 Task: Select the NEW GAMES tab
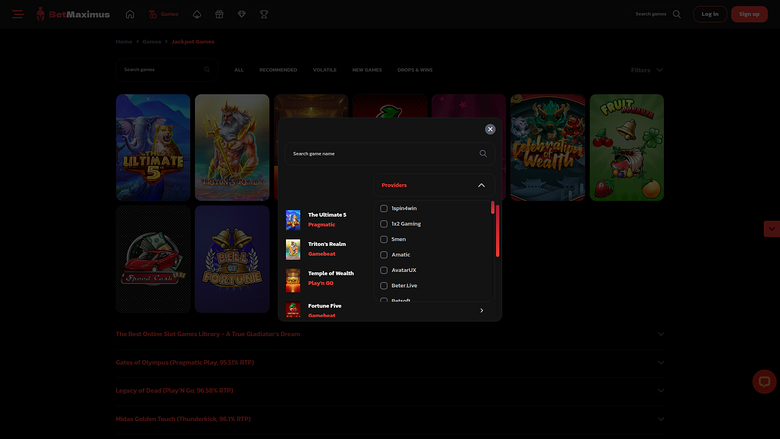tap(367, 70)
